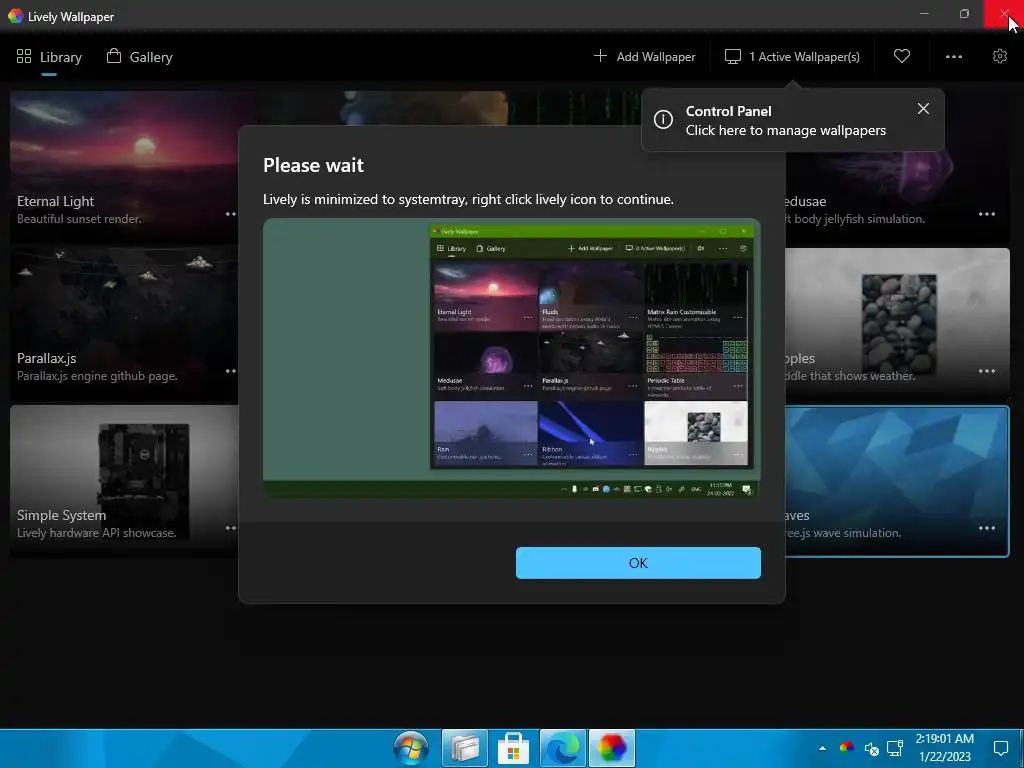This screenshot has height=768, width=1024.
Task: Open options for Parallax.js wallpaper
Action: tap(231, 371)
